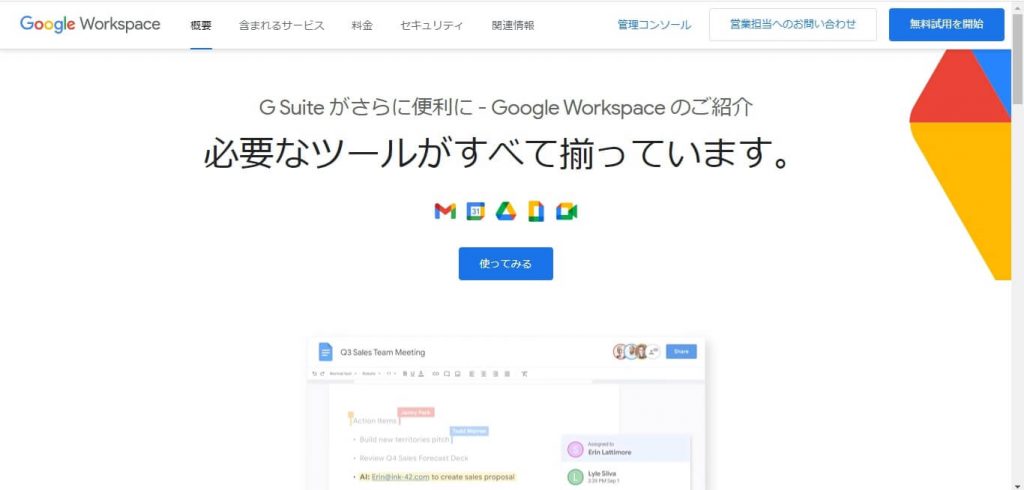Open the 料金 page

362,25
